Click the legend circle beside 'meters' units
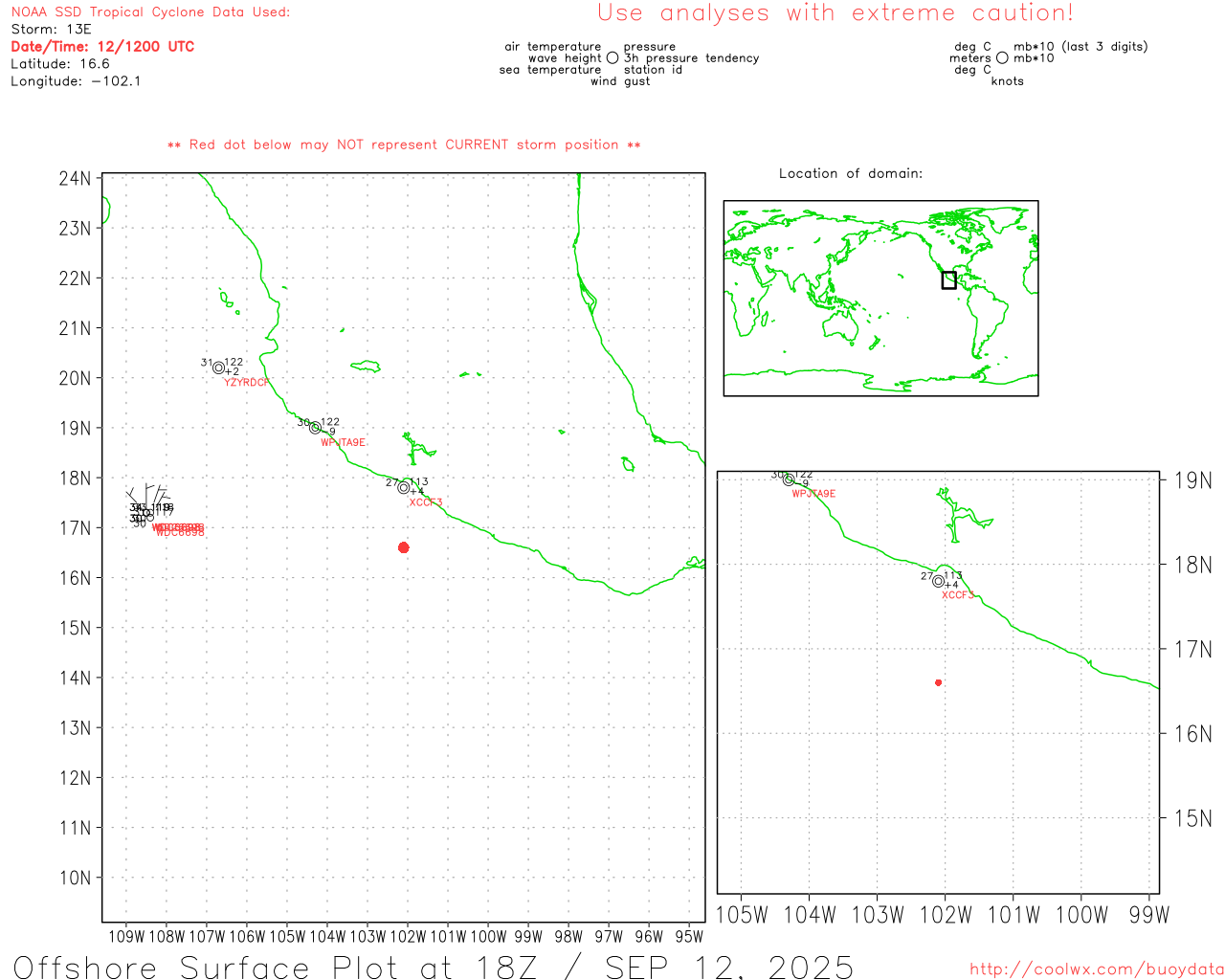 (x=1002, y=58)
